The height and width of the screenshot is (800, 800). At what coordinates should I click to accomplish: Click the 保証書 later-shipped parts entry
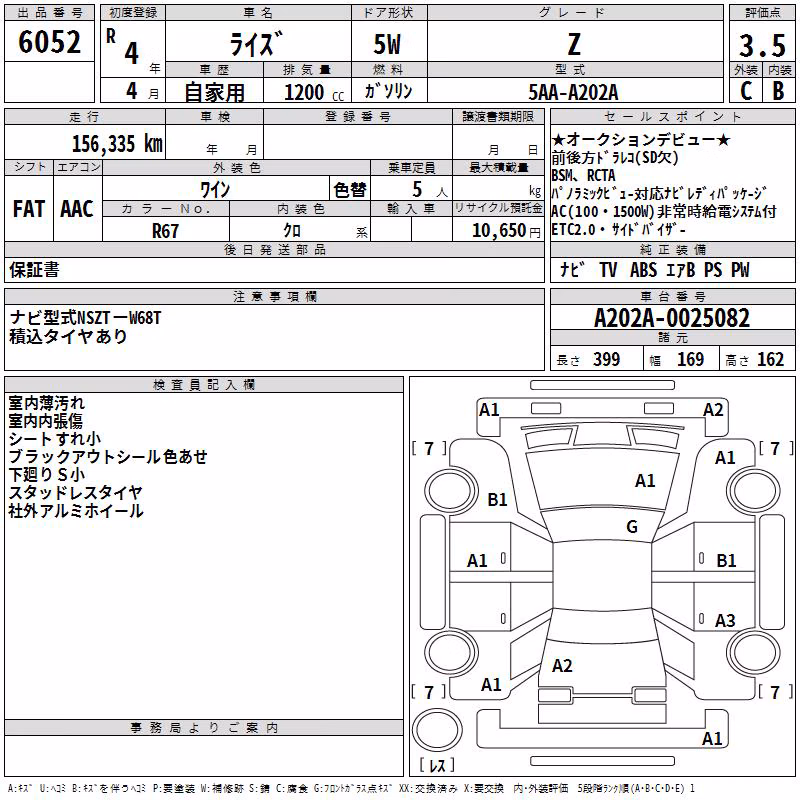tap(34, 270)
